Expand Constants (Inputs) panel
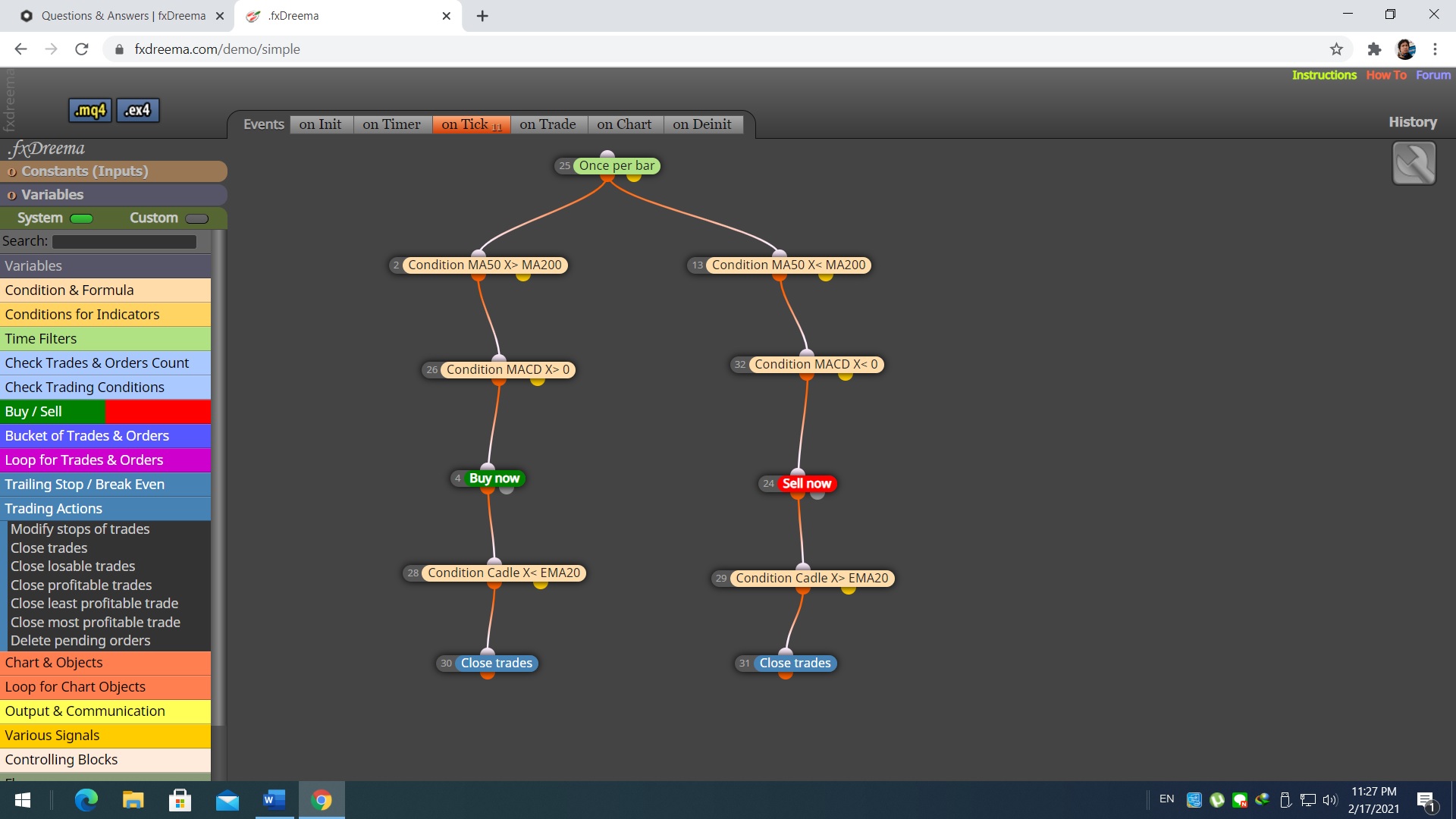The height and width of the screenshot is (819, 1456). [114, 171]
